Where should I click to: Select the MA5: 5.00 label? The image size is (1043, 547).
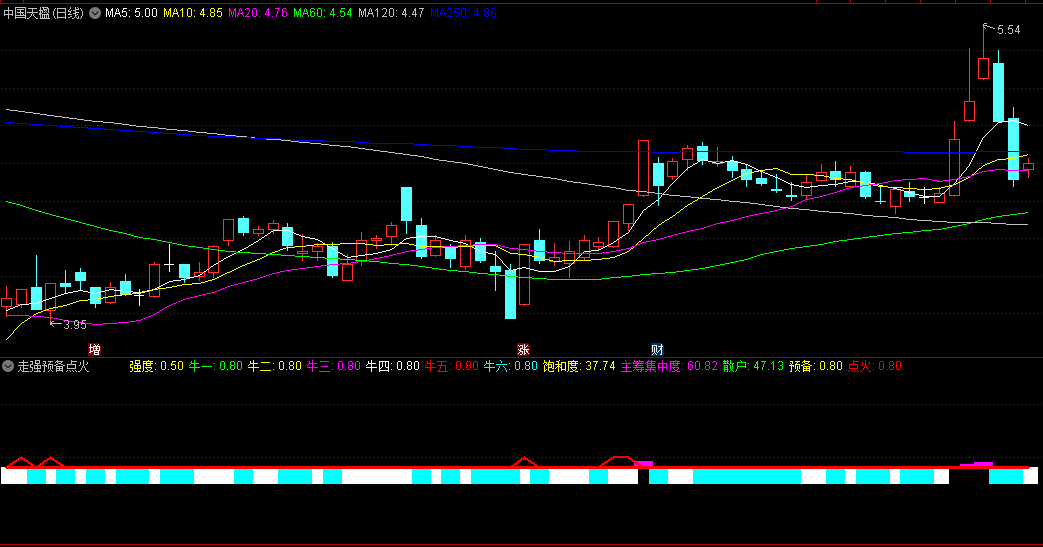(x=131, y=13)
